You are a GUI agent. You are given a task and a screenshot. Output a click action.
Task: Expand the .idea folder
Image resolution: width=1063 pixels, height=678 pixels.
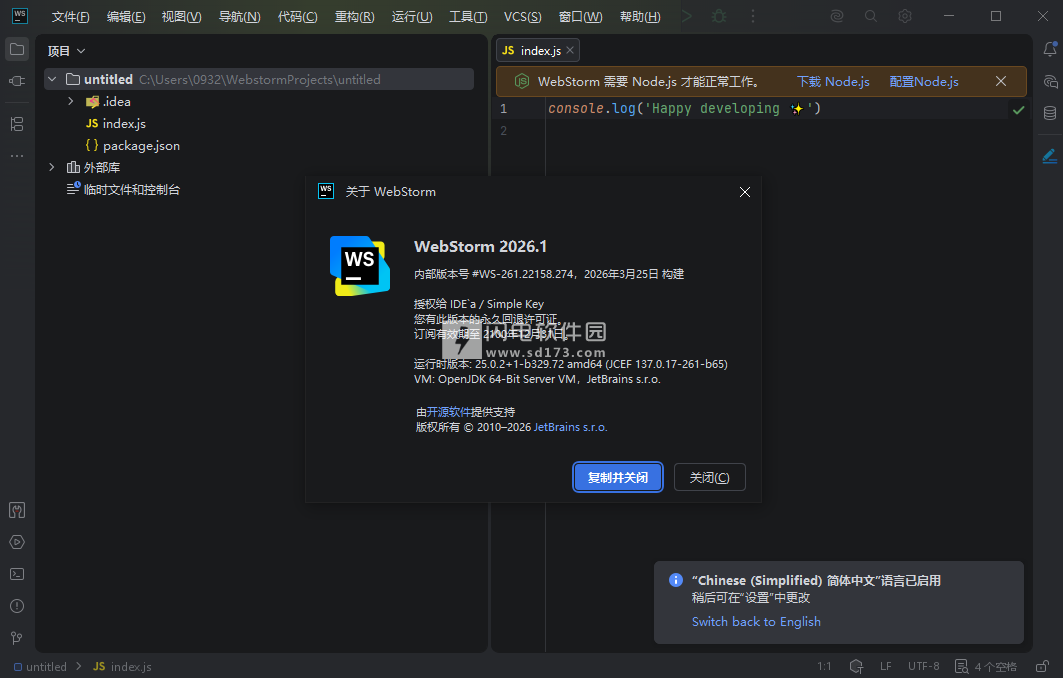click(x=70, y=101)
